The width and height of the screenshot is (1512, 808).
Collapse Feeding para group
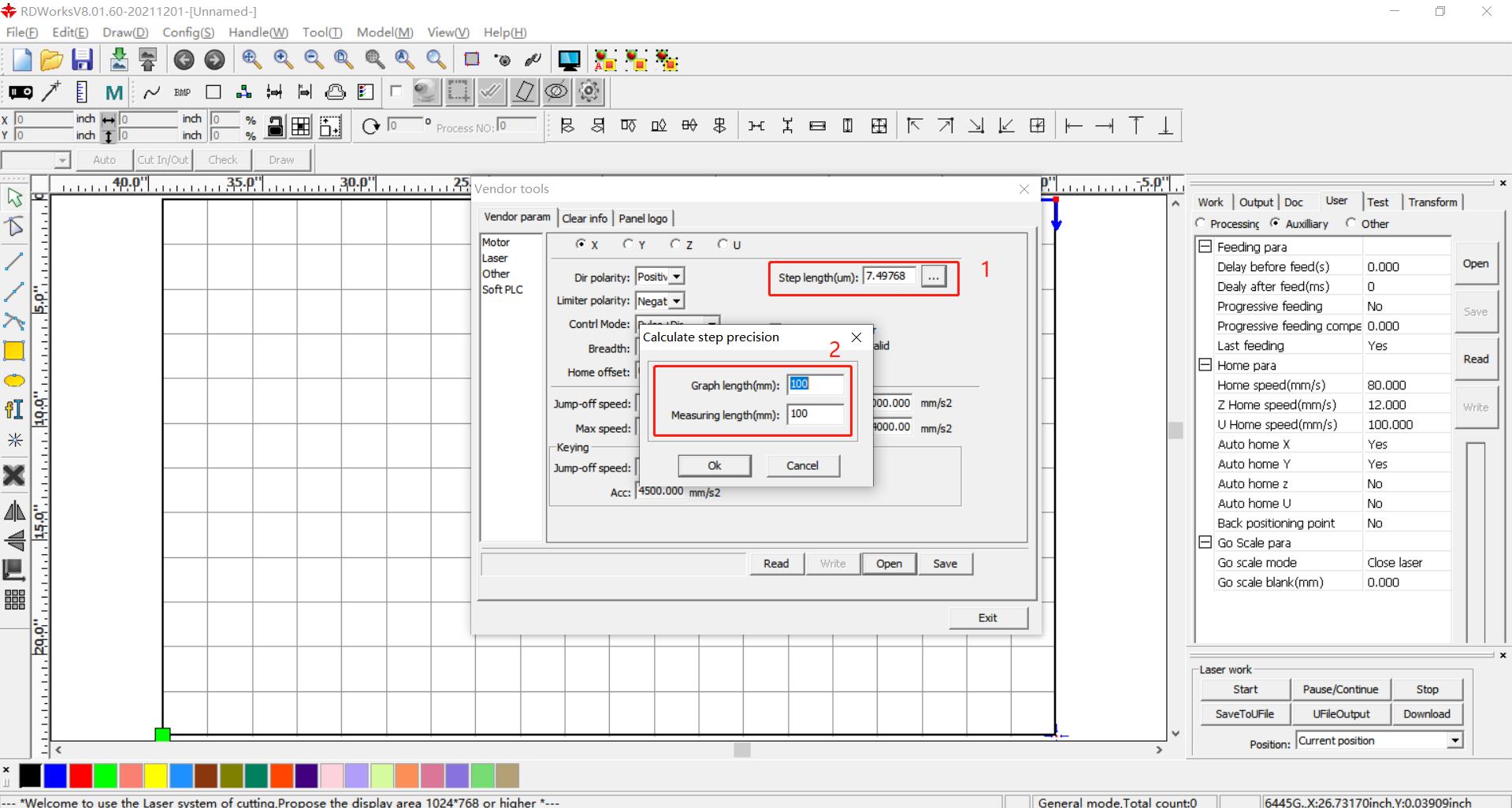pos(1205,247)
